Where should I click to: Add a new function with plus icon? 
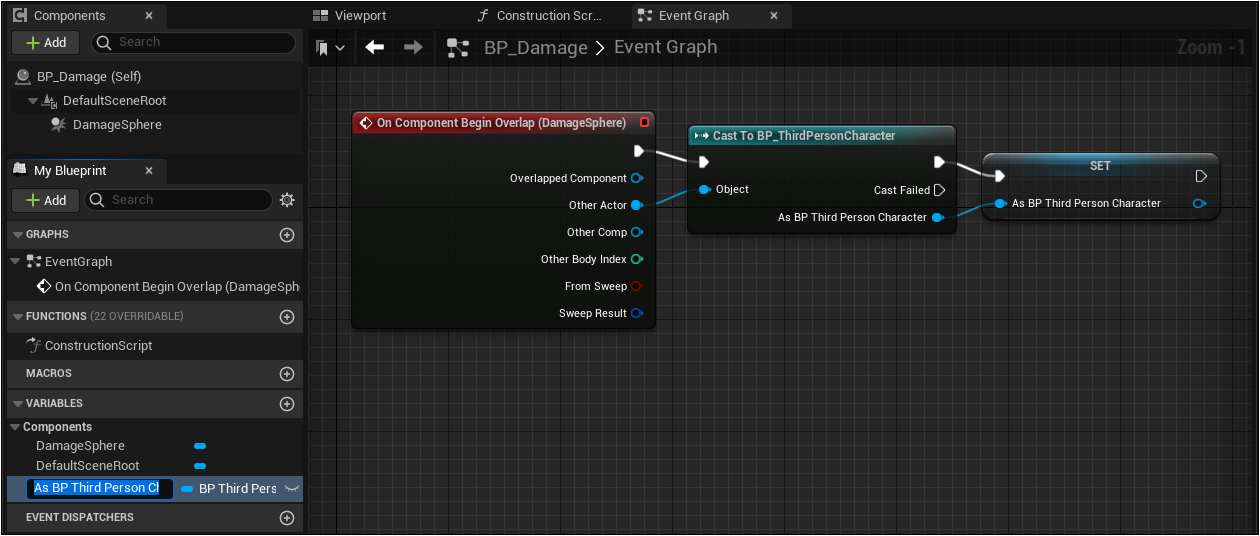(x=287, y=317)
